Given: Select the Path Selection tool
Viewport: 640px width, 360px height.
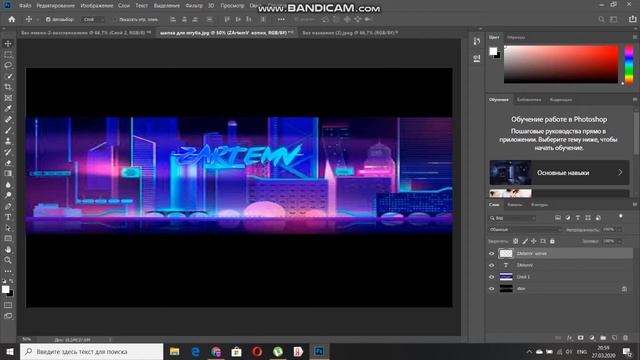Looking at the screenshot, I should coord(8,228).
